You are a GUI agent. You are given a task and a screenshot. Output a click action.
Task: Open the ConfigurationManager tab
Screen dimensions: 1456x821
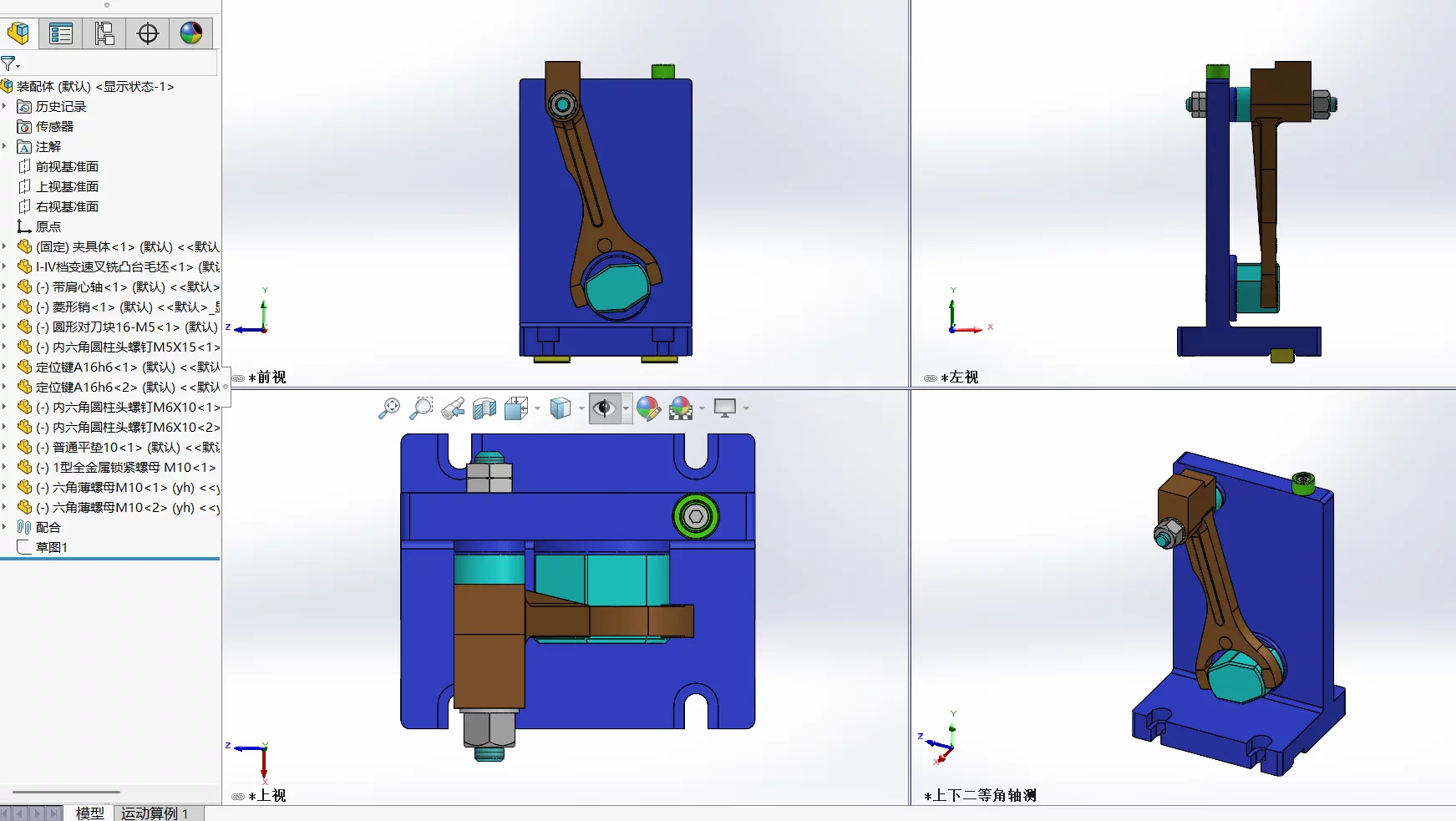pos(104,33)
